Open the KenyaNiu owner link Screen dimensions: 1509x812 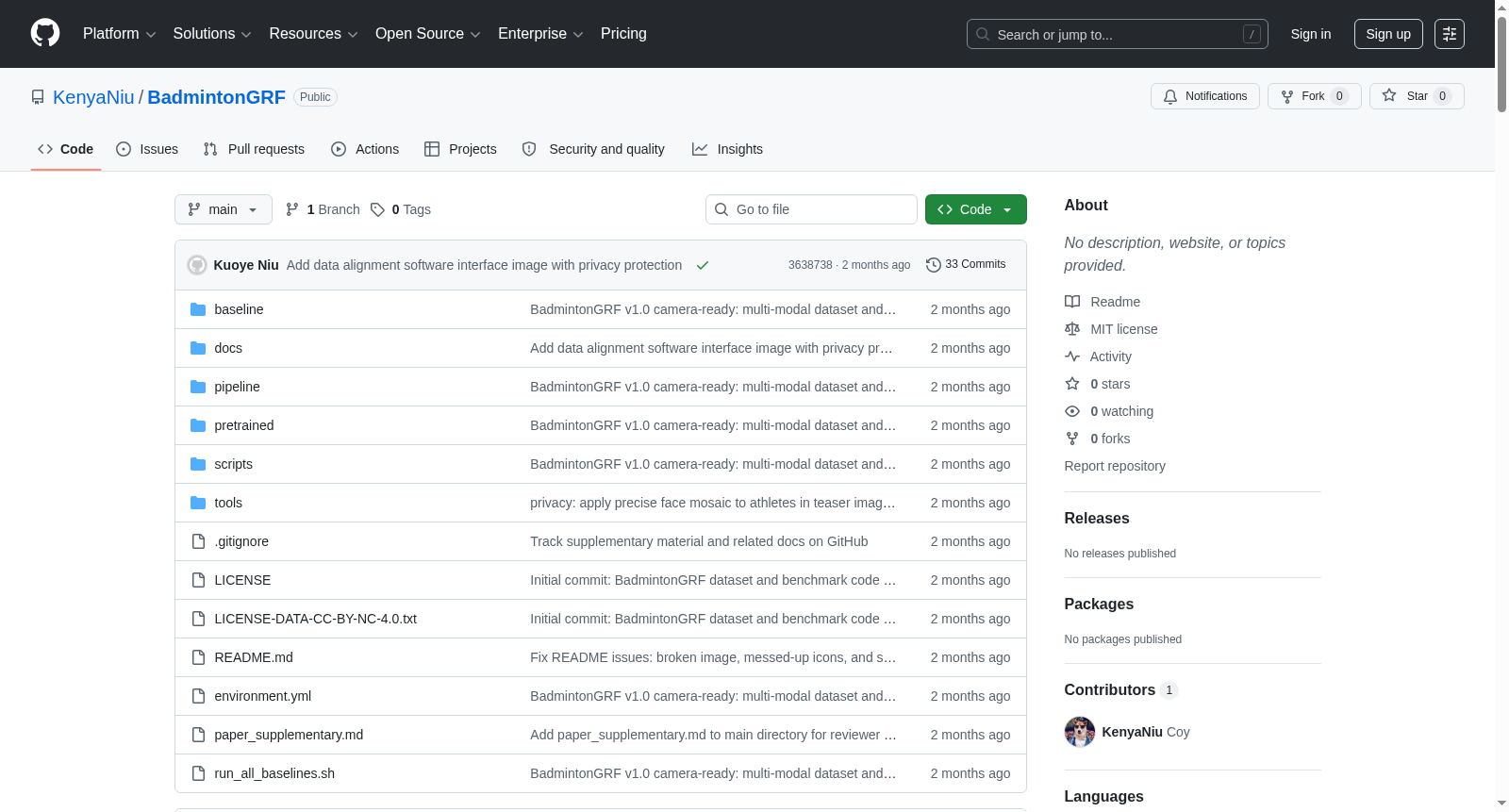pos(93,97)
